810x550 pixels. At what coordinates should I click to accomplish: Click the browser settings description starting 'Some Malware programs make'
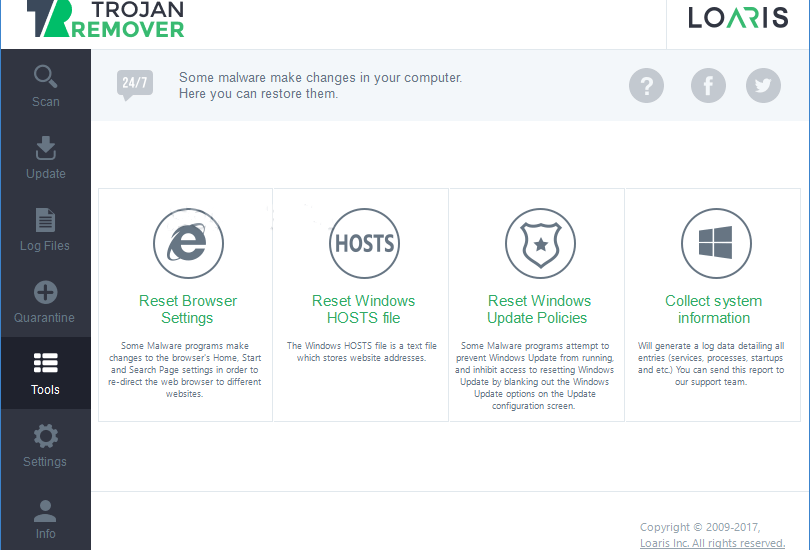tap(184, 370)
